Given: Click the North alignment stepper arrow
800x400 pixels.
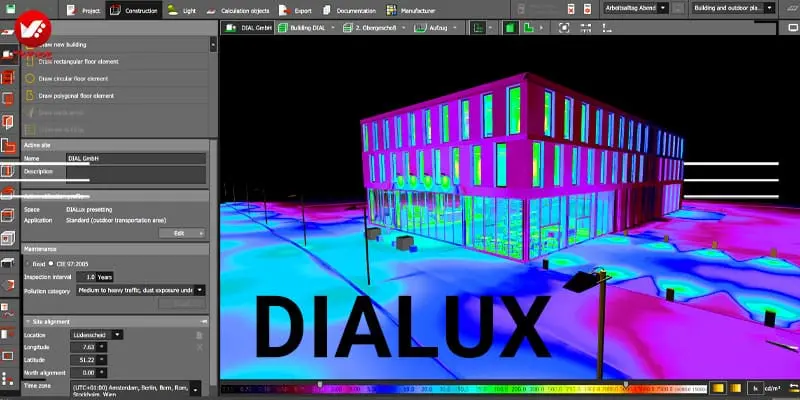Looking at the screenshot, I should click(x=102, y=373).
